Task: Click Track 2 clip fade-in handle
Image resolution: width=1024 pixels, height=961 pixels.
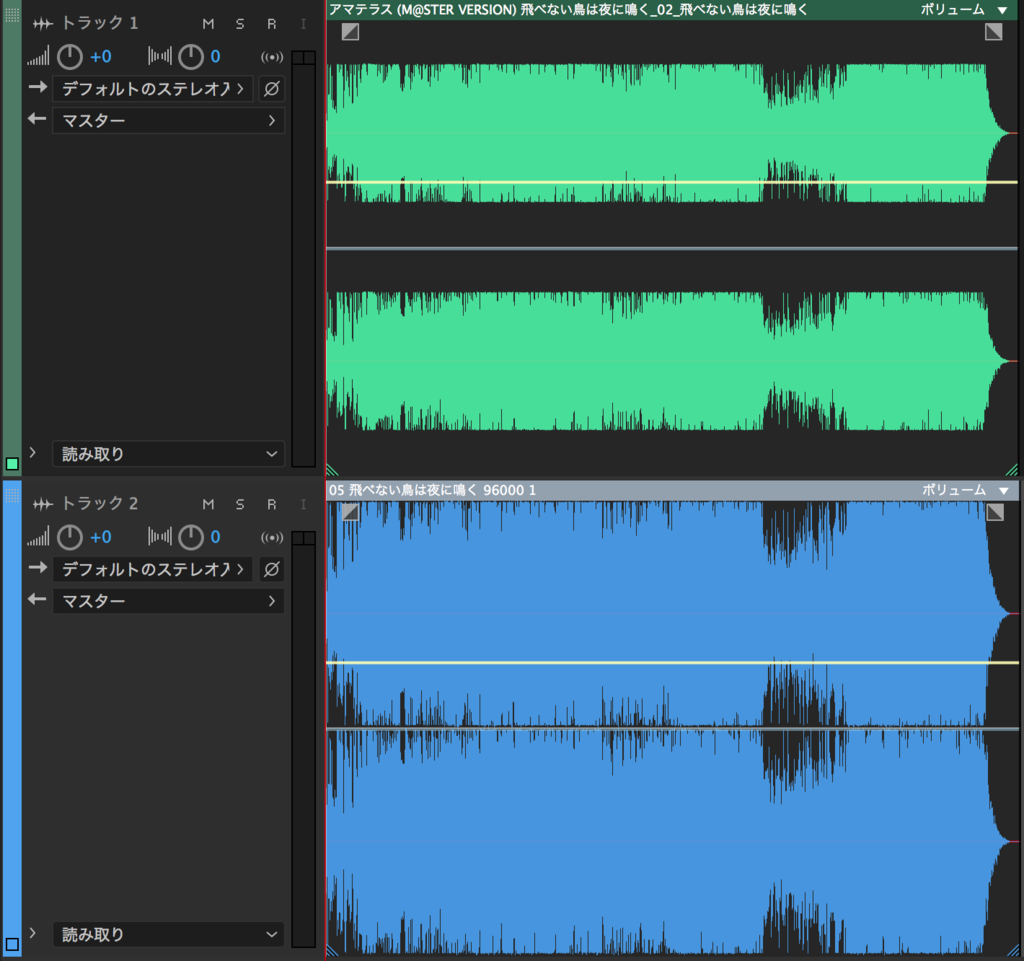Action: [x=351, y=512]
